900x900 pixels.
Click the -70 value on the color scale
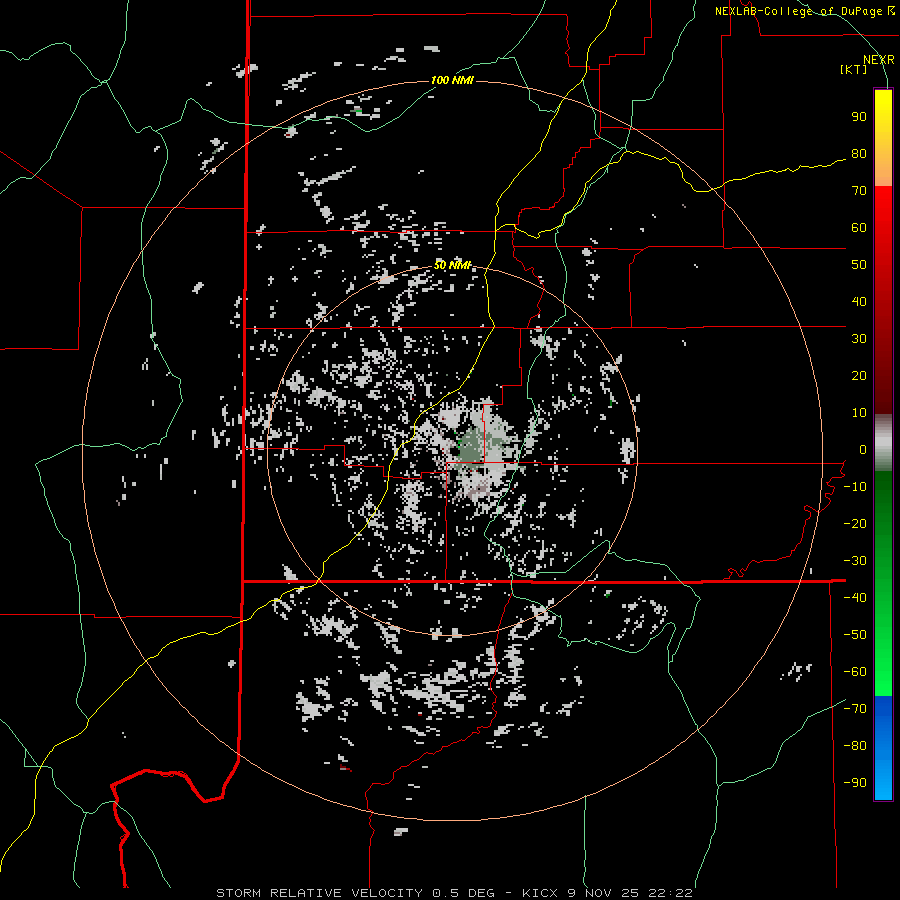point(855,709)
